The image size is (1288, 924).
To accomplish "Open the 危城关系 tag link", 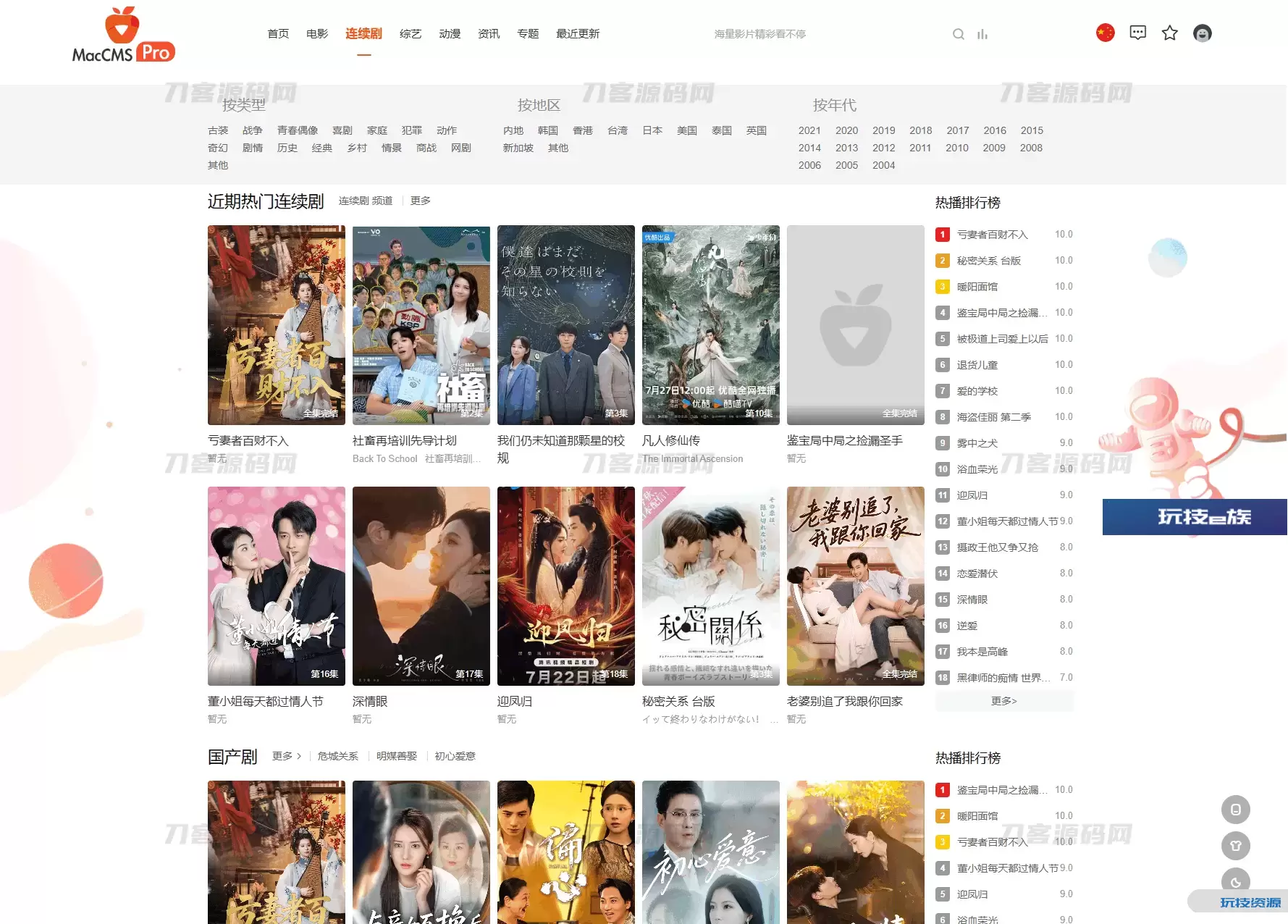I will click(x=338, y=756).
